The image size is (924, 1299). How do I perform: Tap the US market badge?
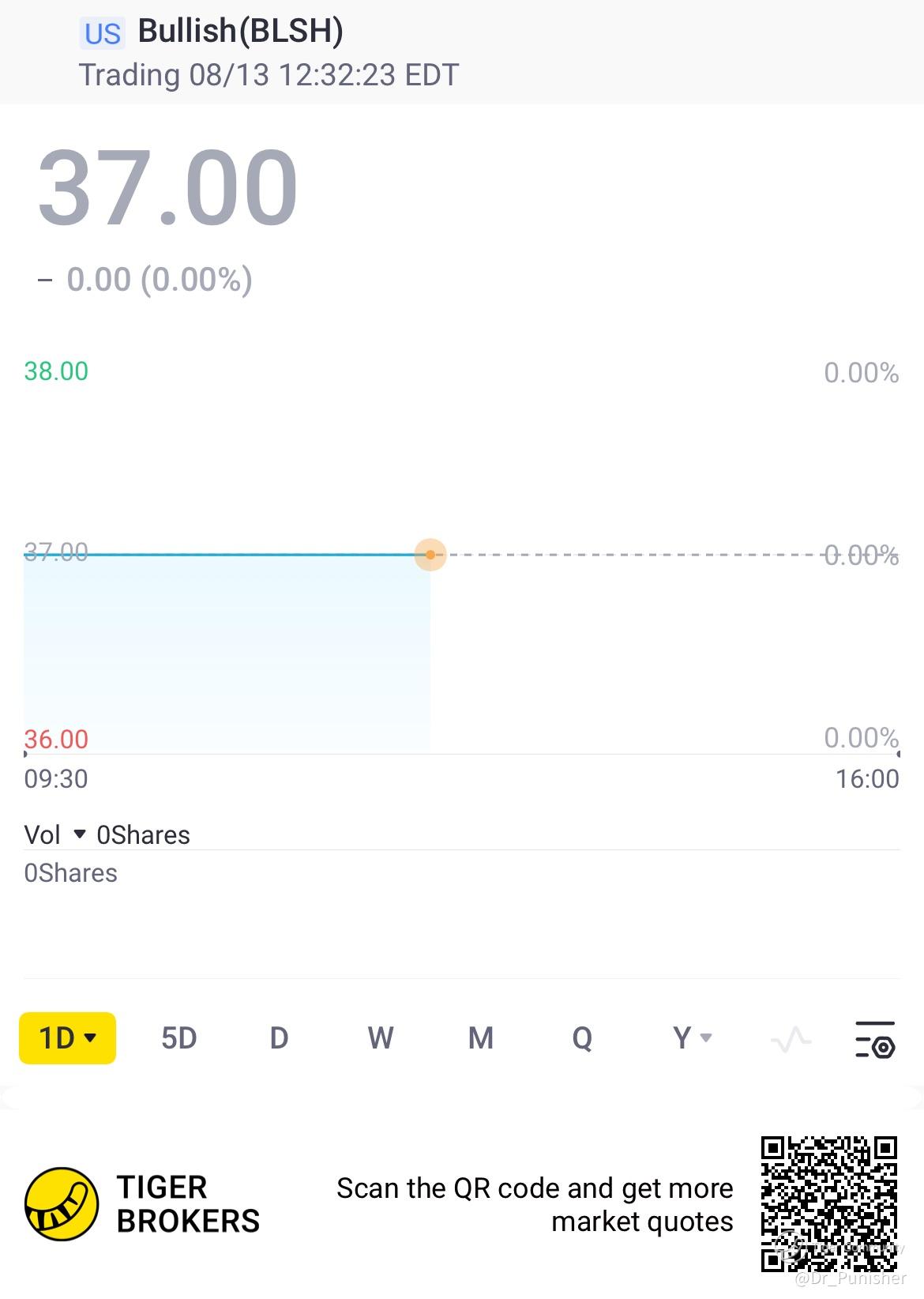(103, 34)
